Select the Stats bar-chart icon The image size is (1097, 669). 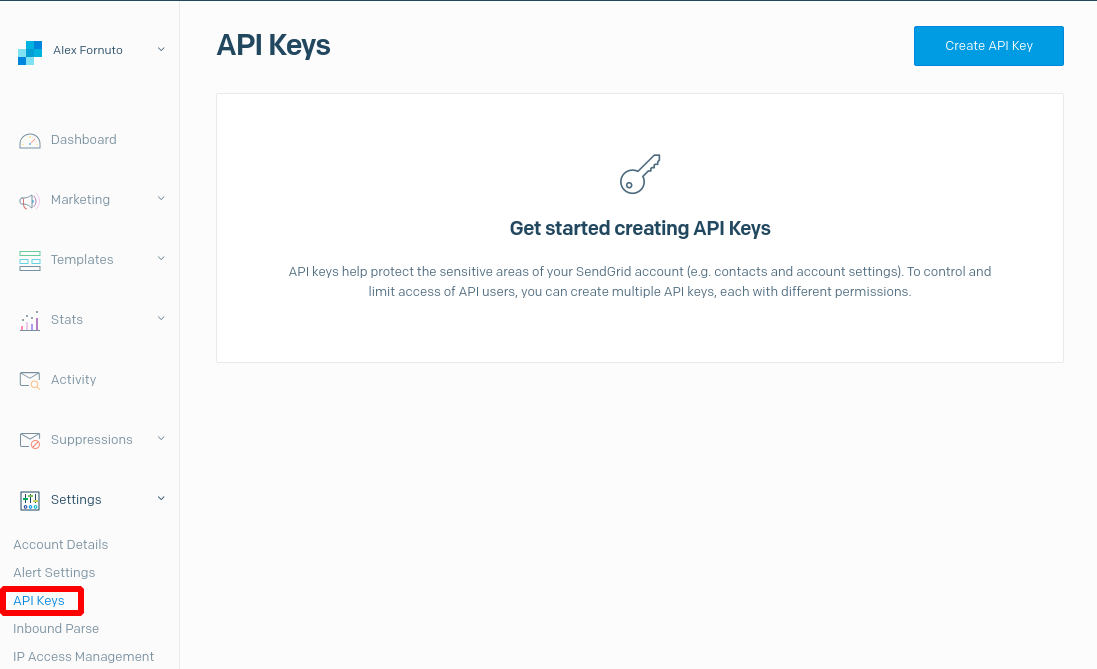pos(29,319)
